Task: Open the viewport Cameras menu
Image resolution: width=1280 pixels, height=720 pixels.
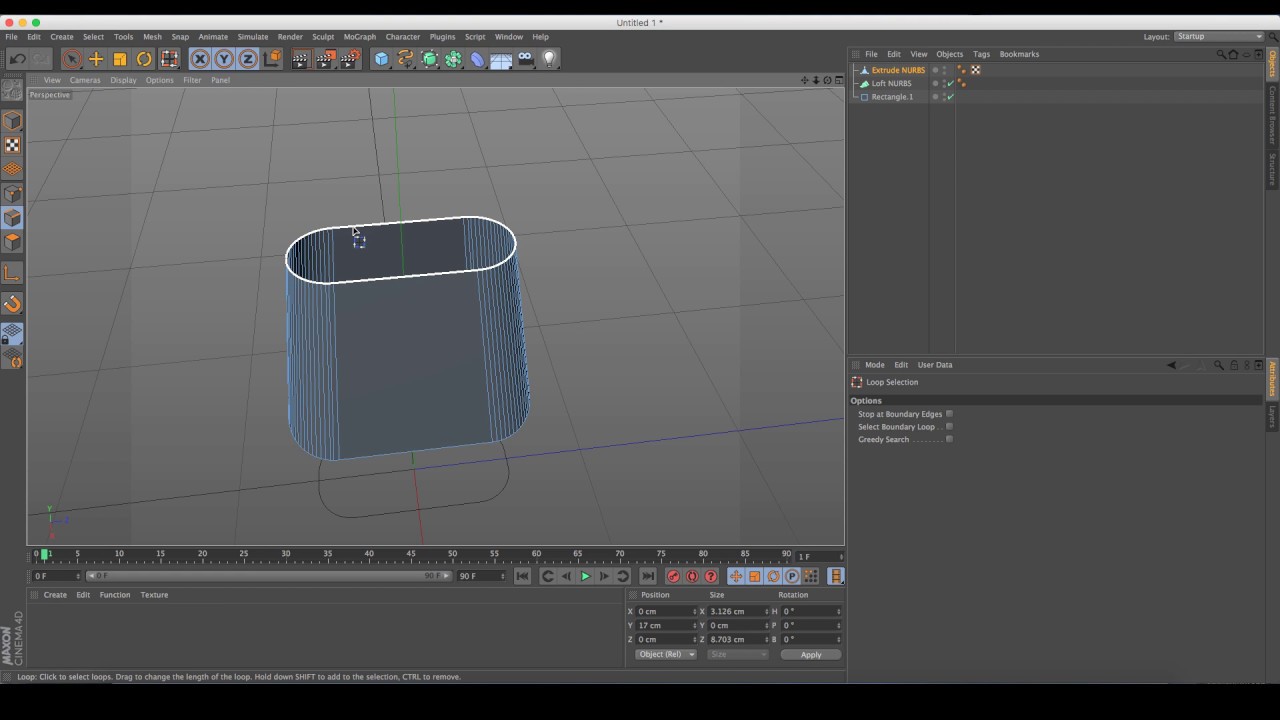Action: 85,80
